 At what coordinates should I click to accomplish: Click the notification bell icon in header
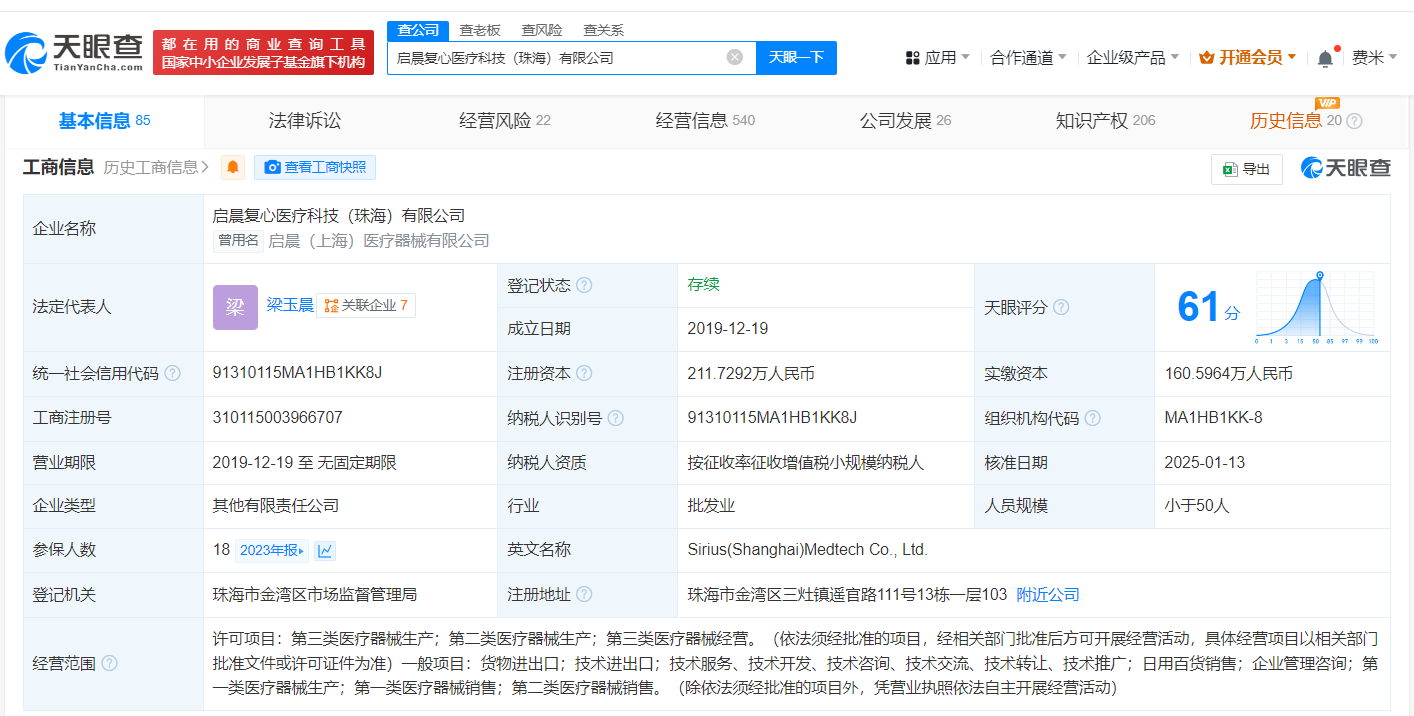(x=1325, y=58)
